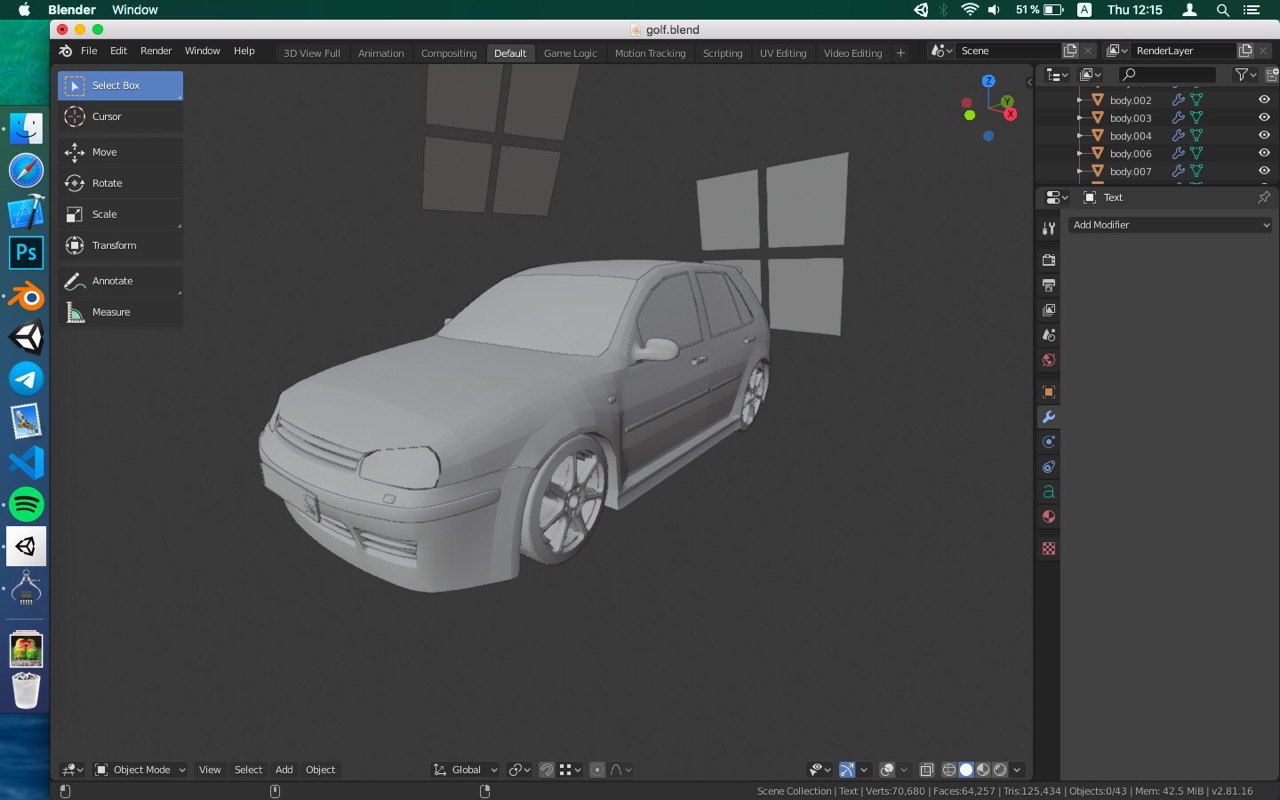Open the viewport Add menu
The image size is (1280, 800).
(284, 770)
